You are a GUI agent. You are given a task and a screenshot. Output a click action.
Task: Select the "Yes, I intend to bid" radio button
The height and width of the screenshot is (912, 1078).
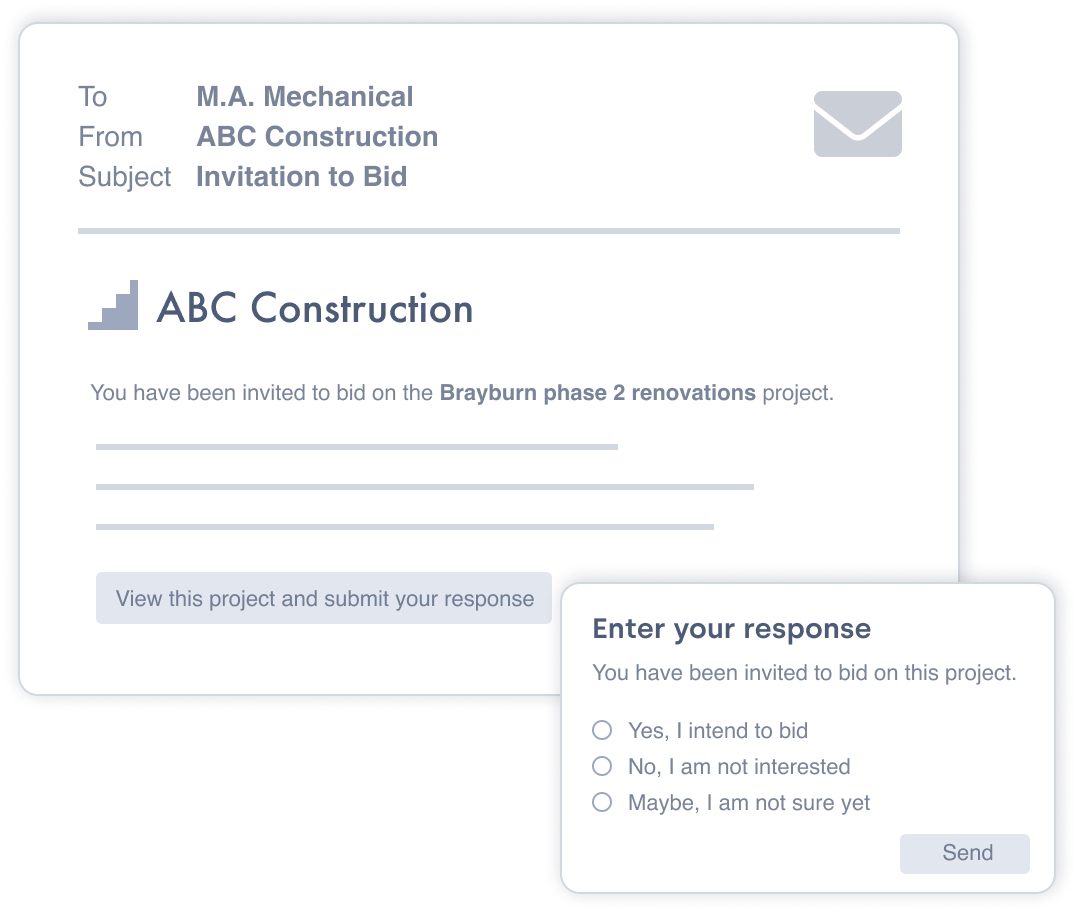pyautogui.click(x=602, y=730)
